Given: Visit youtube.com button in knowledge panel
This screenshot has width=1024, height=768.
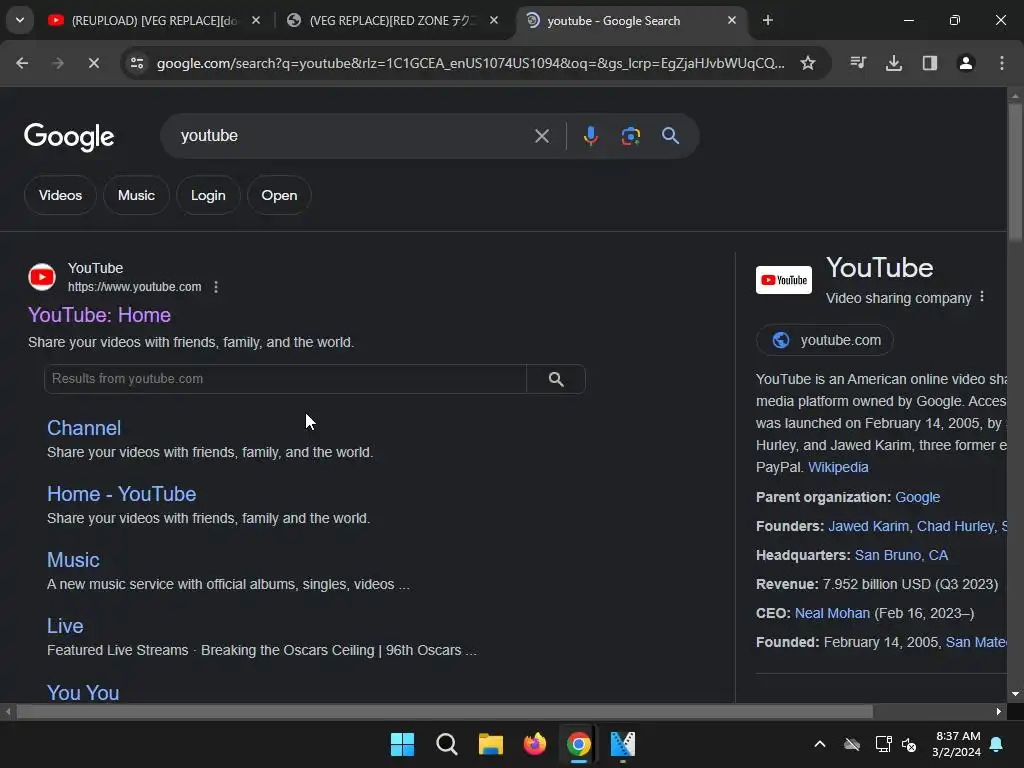Looking at the screenshot, I should (x=825, y=340).
